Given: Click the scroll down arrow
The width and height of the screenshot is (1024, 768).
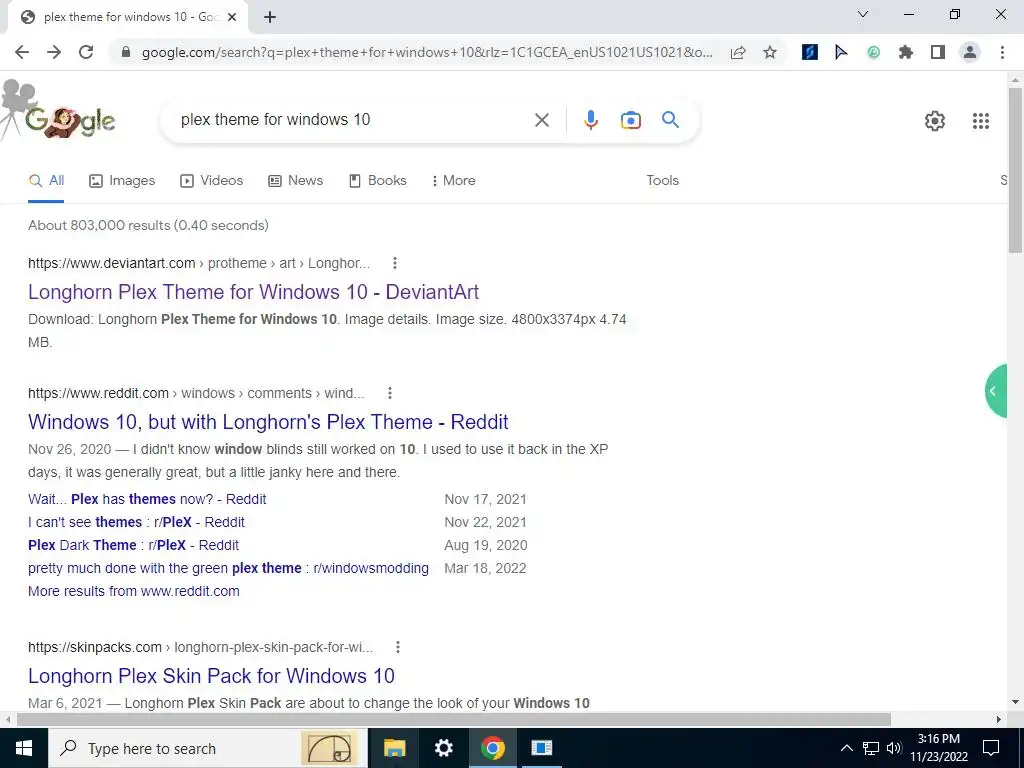Looking at the screenshot, I should click(x=1015, y=703).
